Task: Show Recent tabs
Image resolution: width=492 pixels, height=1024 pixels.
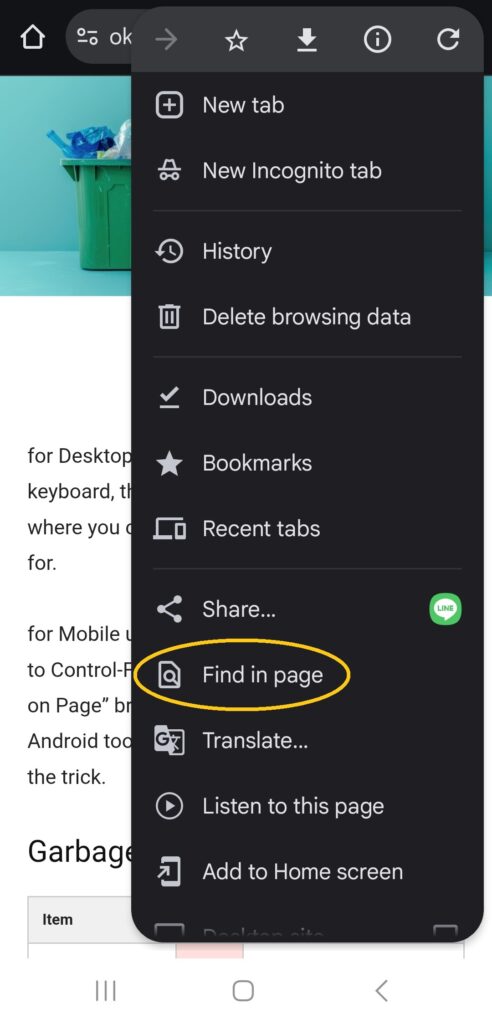Action: (x=307, y=528)
